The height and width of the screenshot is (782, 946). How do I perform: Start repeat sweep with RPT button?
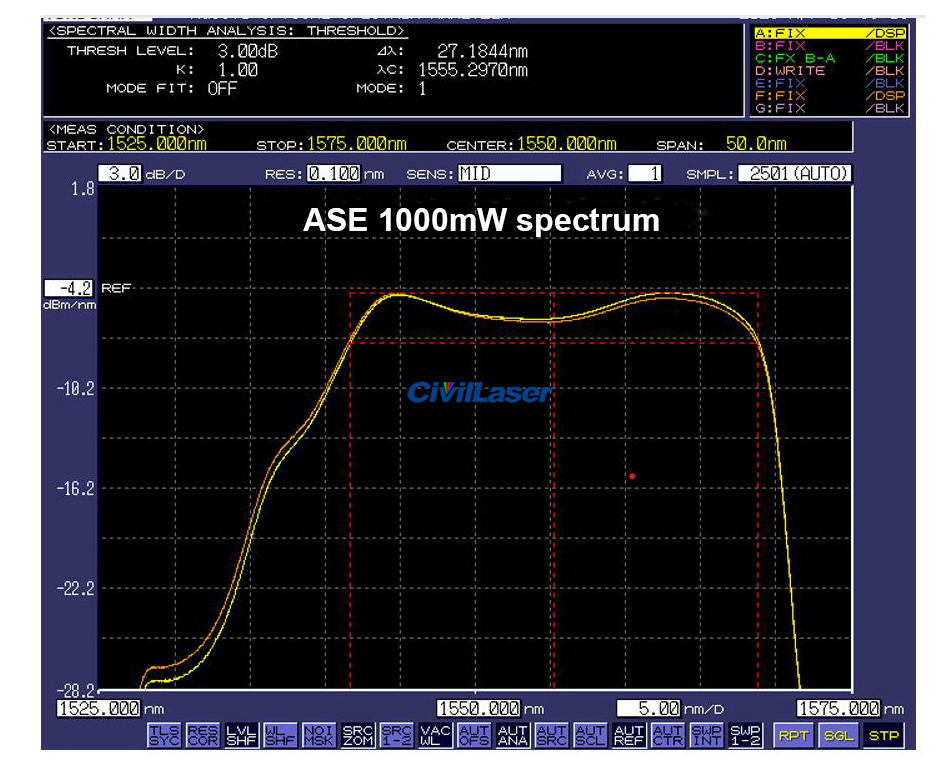793,736
